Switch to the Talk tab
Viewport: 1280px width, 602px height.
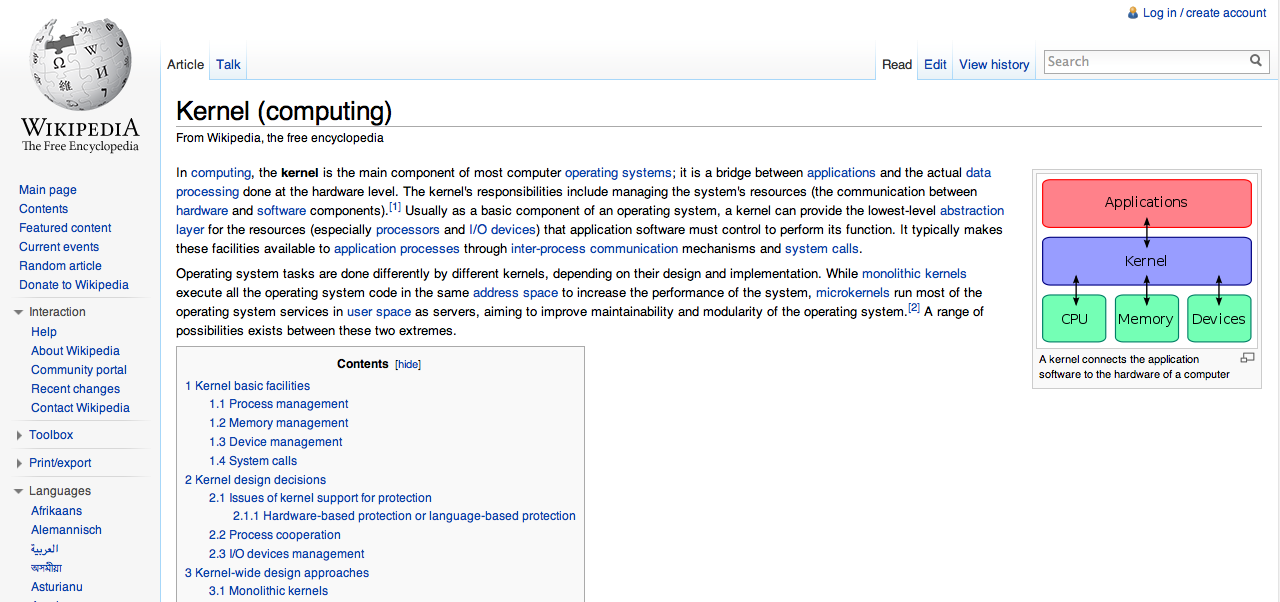pyautogui.click(x=228, y=64)
